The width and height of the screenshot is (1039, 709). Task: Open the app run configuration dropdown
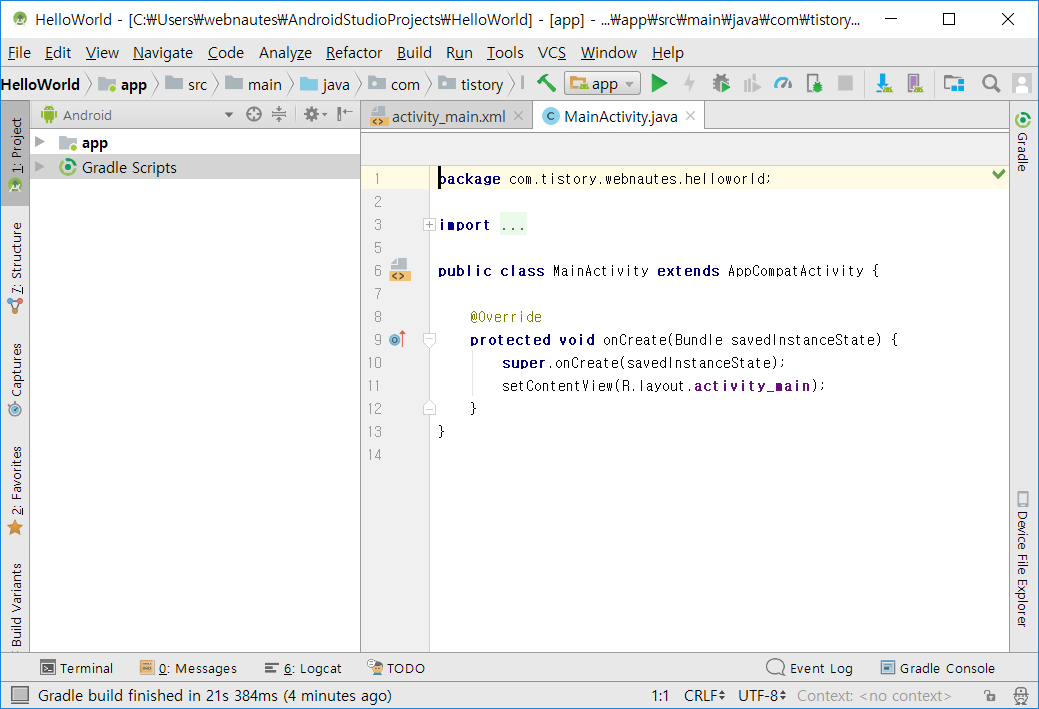(x=602, y=83)
